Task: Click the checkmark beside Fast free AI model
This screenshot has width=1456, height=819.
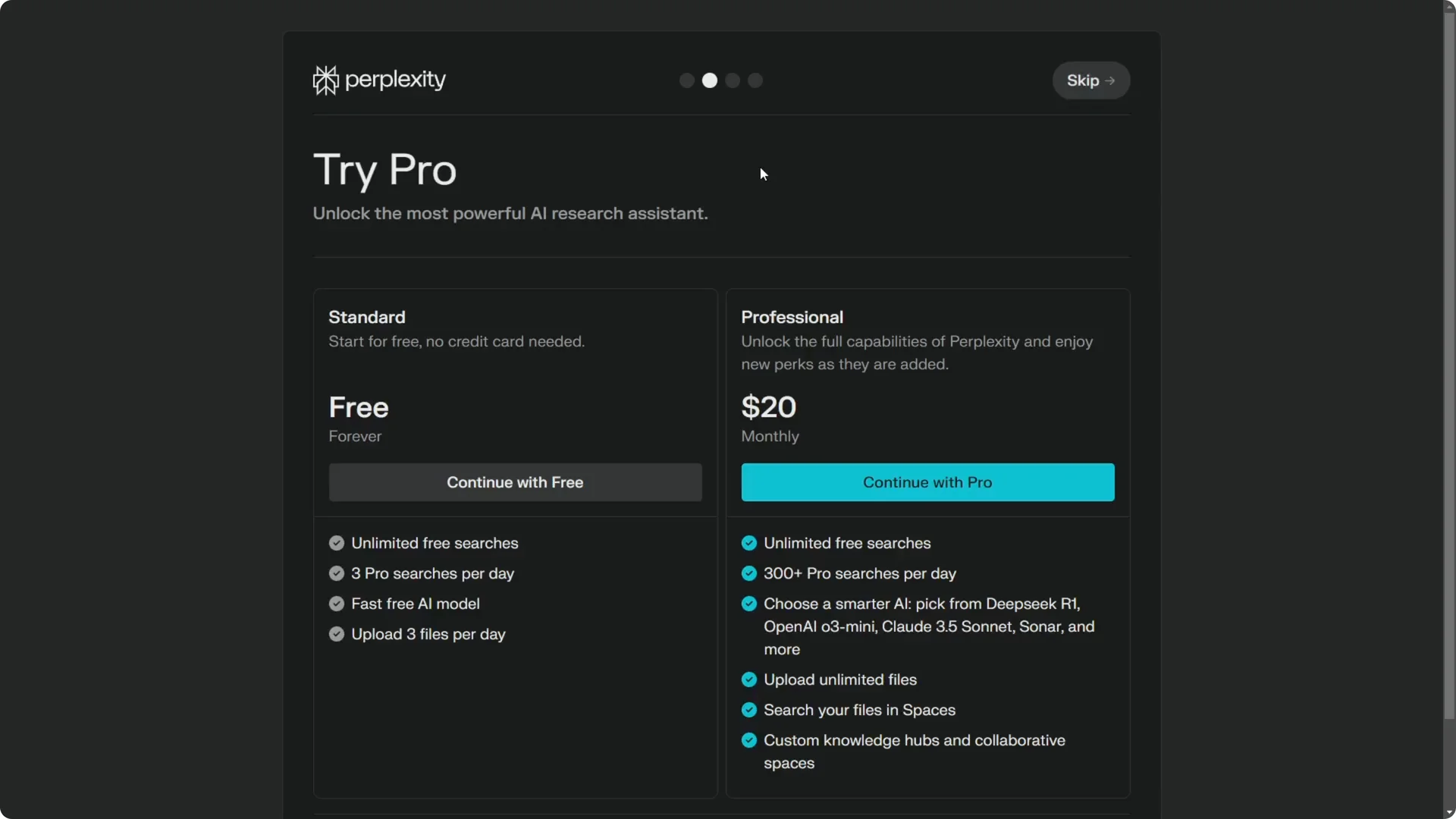Action: [x=337, y=604]
